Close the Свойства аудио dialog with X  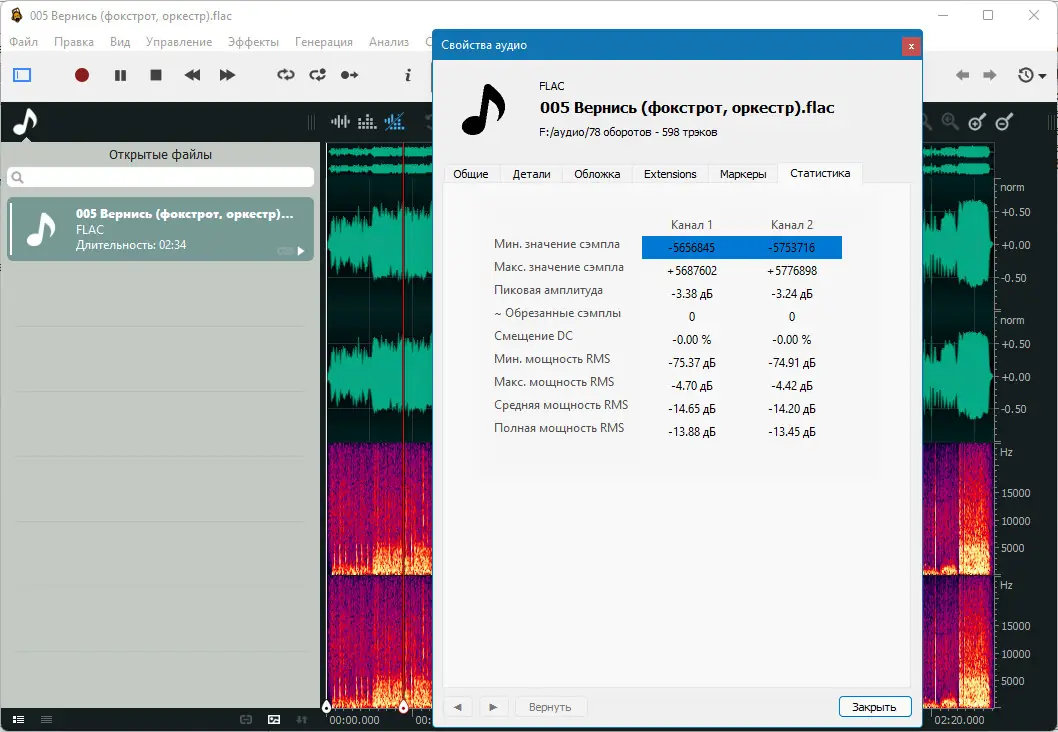click(x=910, y=45)
